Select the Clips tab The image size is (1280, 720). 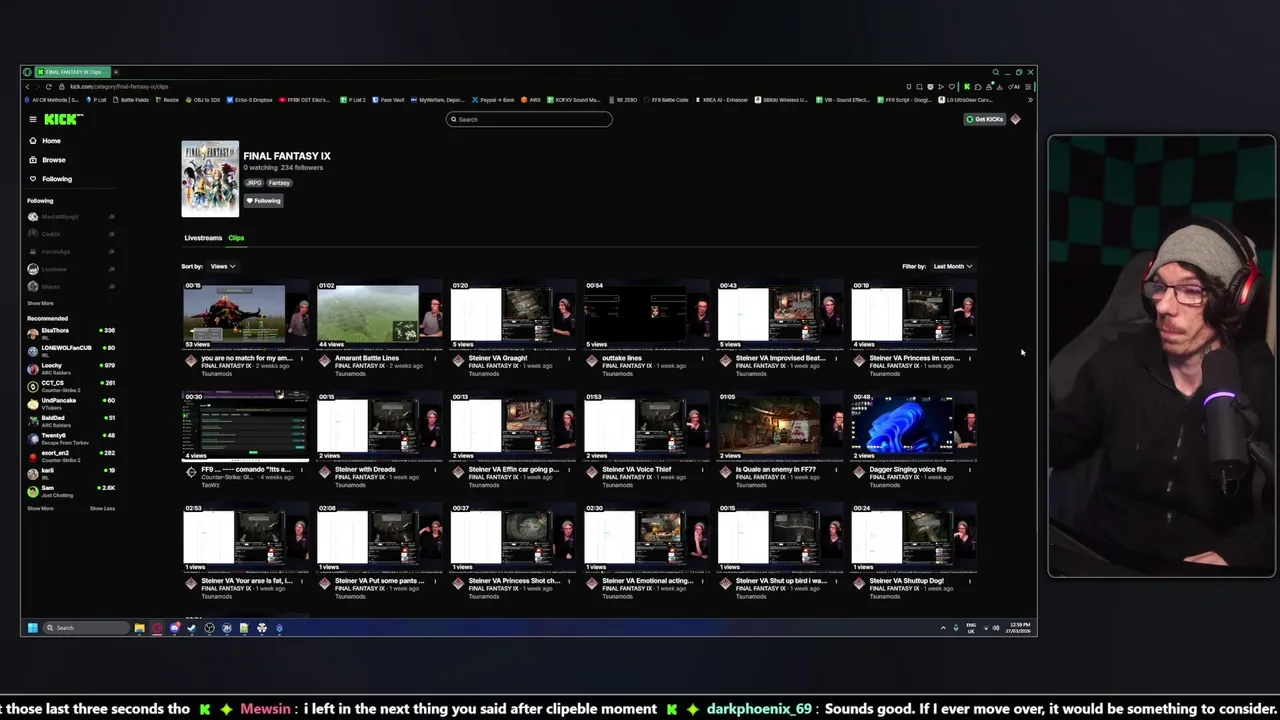tap(236, 238)
